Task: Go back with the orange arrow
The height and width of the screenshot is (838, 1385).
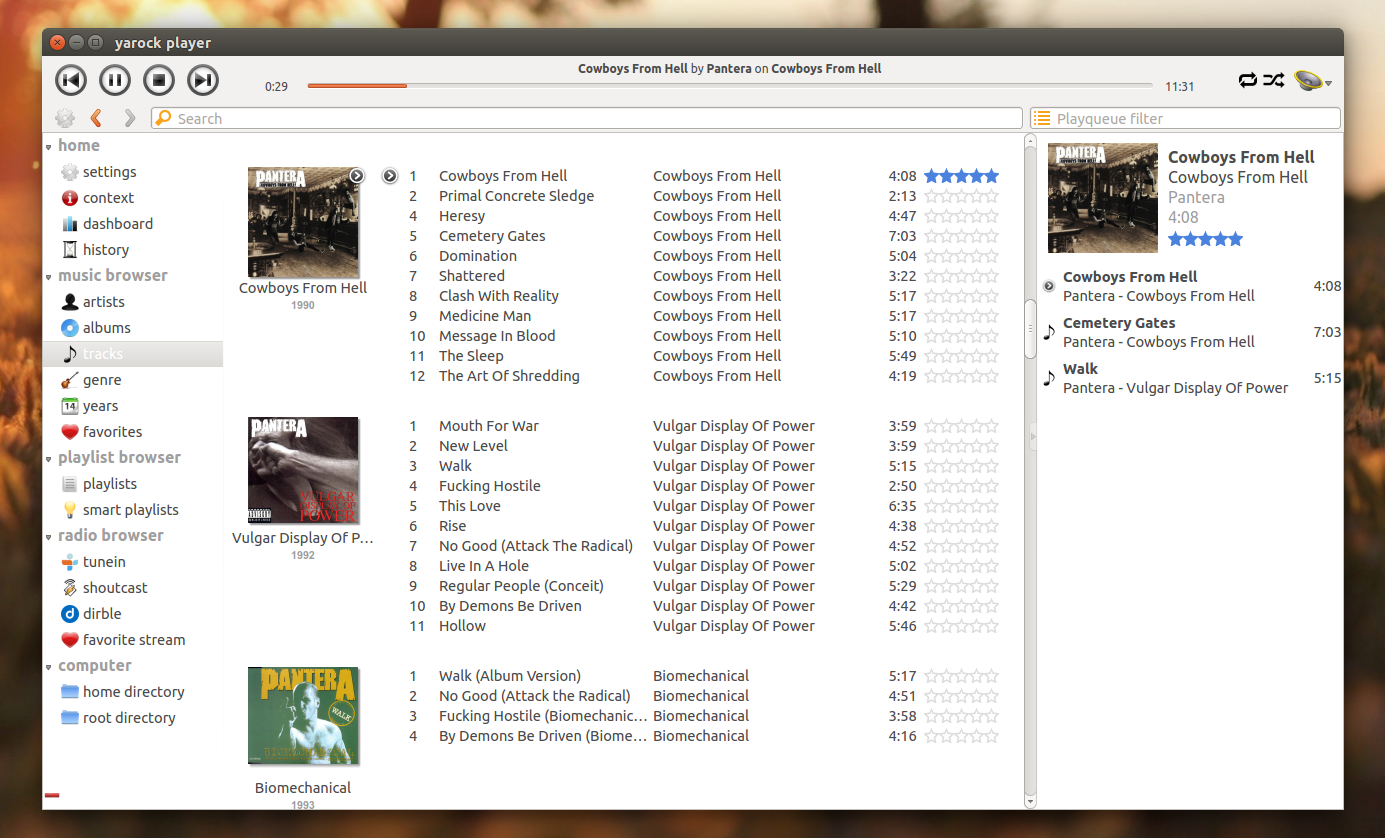Action: tap(96, 118)
